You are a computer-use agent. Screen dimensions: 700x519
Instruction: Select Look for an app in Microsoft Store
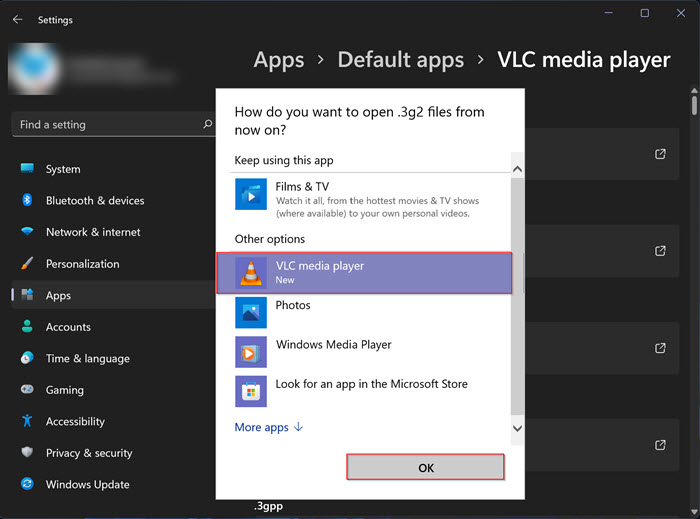pos(364,391)
